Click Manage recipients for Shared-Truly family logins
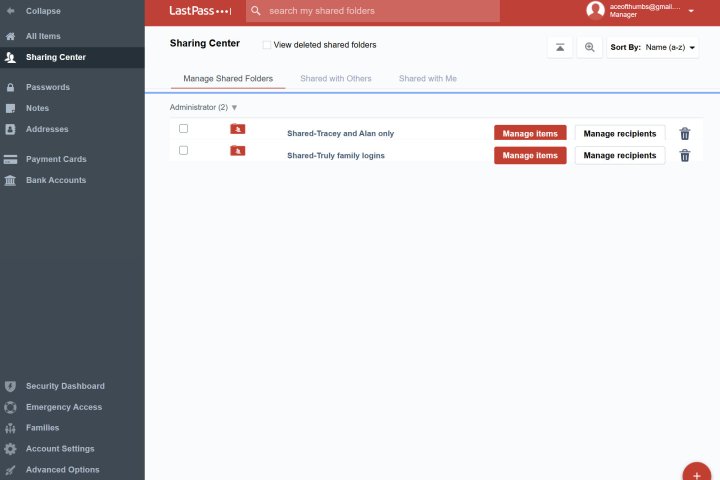Viewport: 720px width, 480px height. (x=620, y=155)
